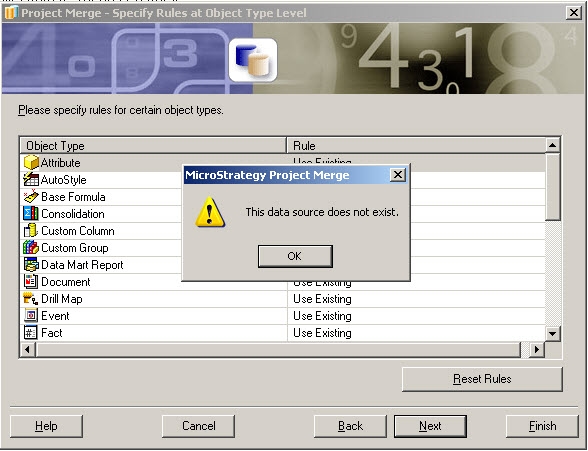Dismiss the error with the OK button
The width and height of the screenshot is (588, 451).
click(295, 256)
